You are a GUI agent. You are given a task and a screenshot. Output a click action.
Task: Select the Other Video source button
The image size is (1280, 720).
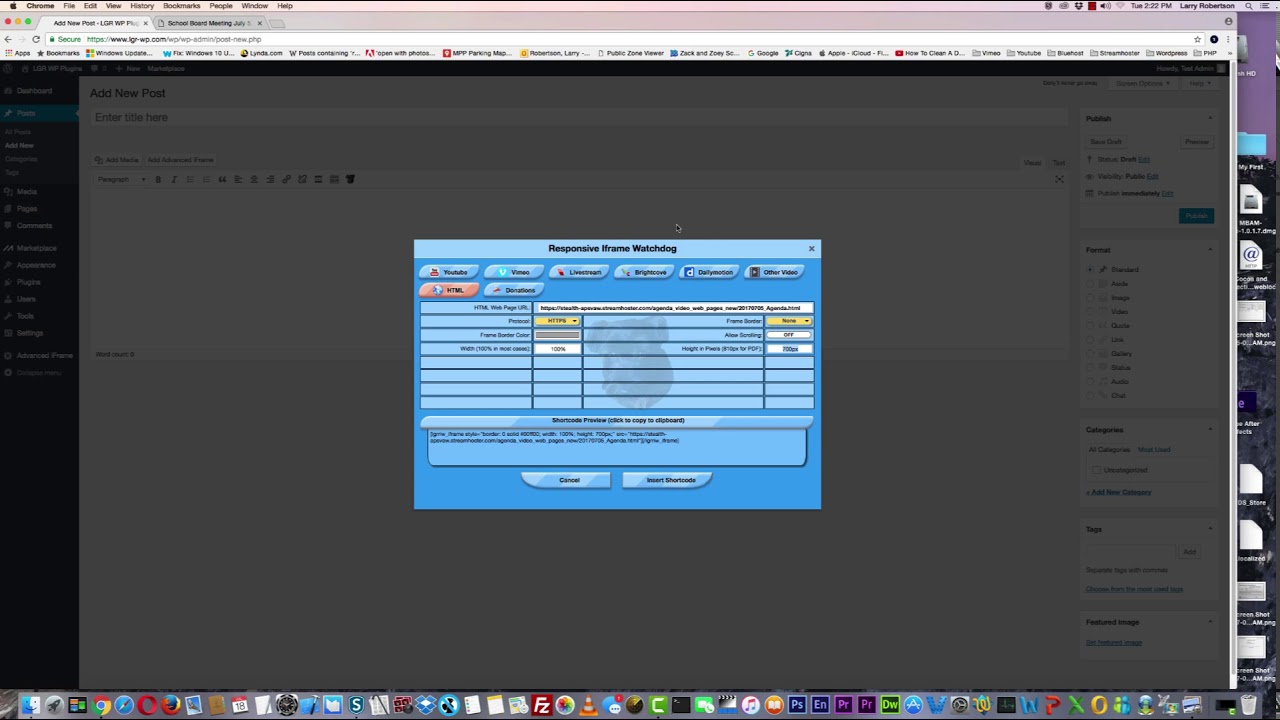774,272
